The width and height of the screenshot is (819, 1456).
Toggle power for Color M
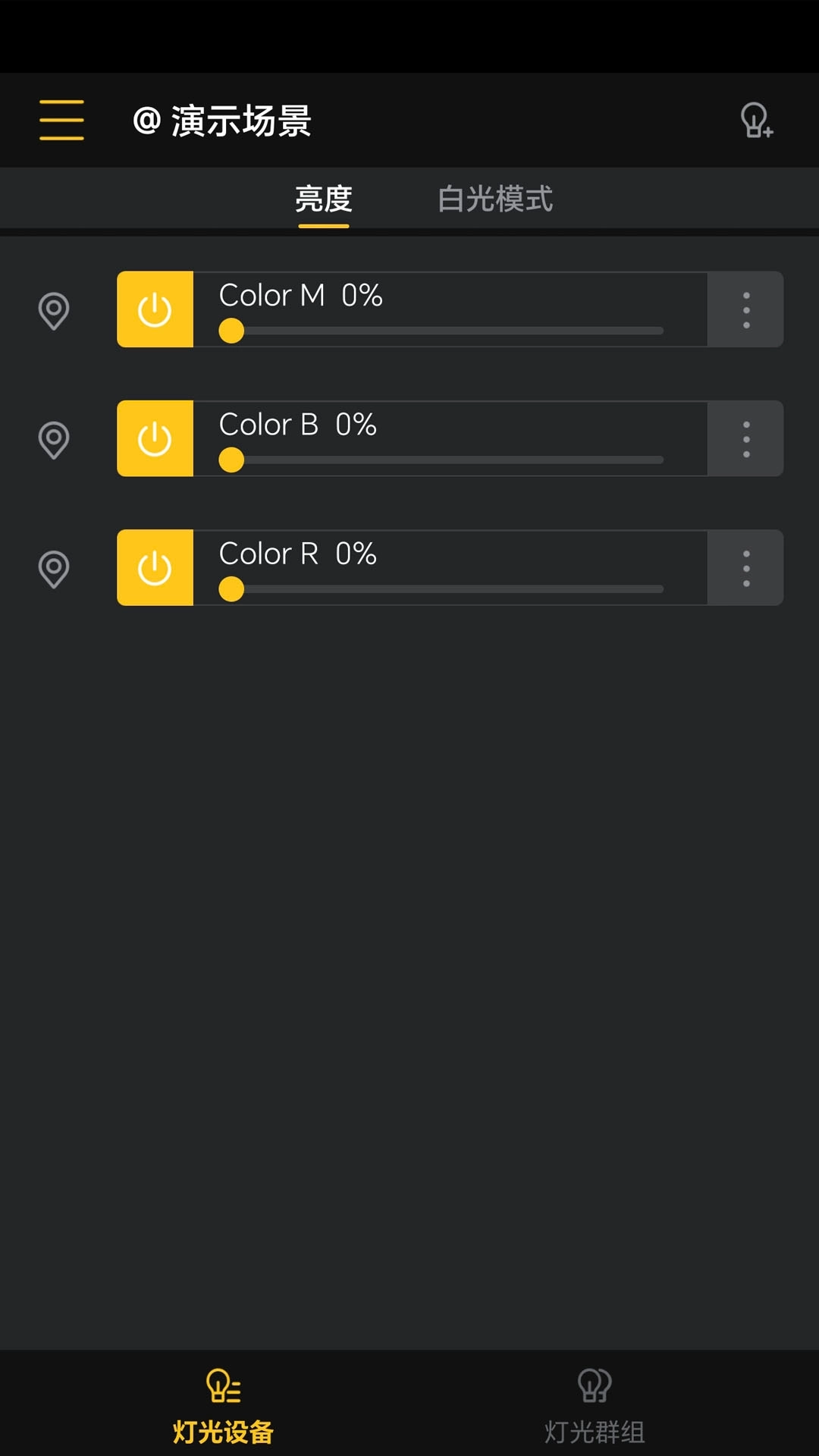(155, 309)
